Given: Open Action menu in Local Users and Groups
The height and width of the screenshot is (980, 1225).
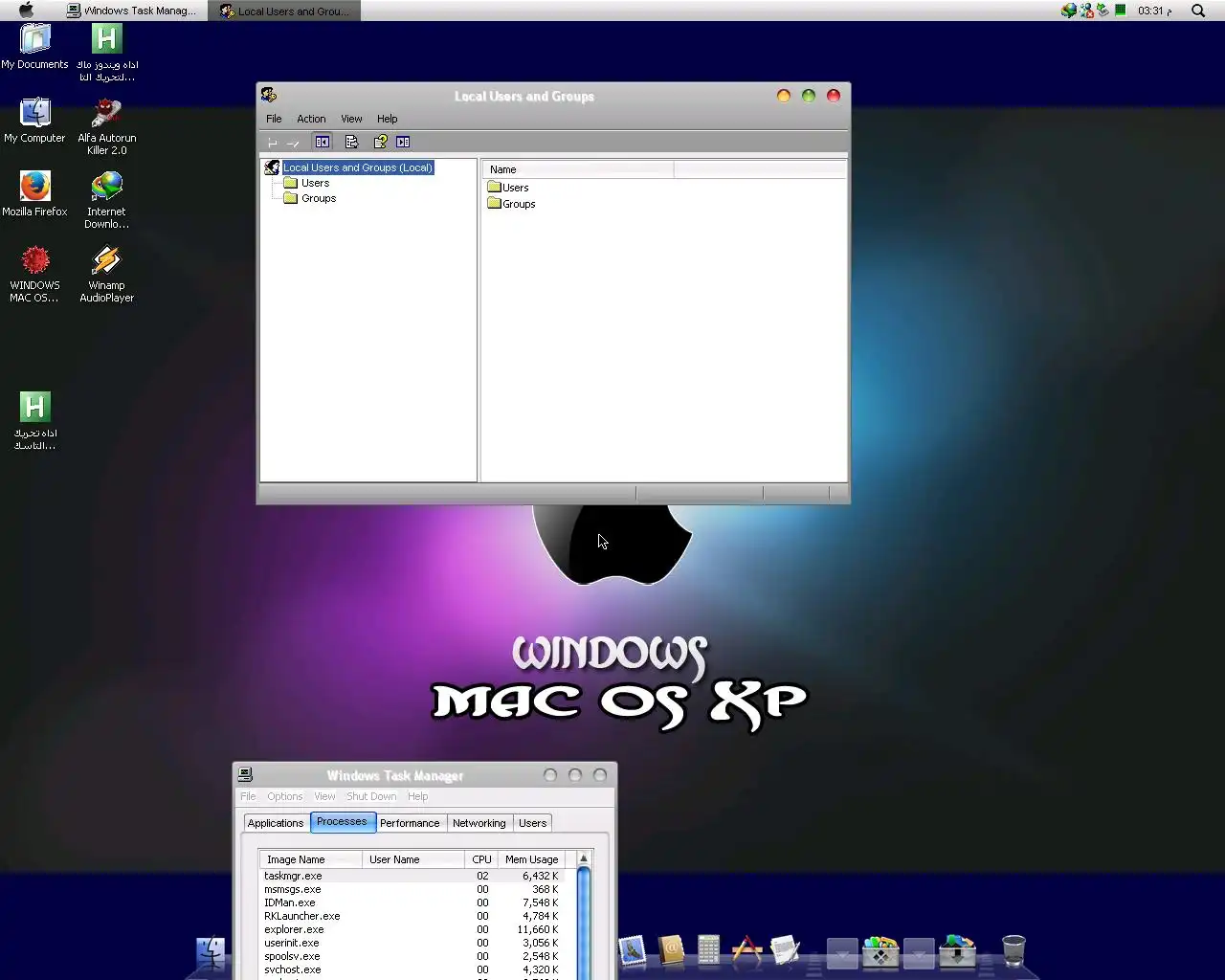Looking at the screenshot, I should coord(311,119).
